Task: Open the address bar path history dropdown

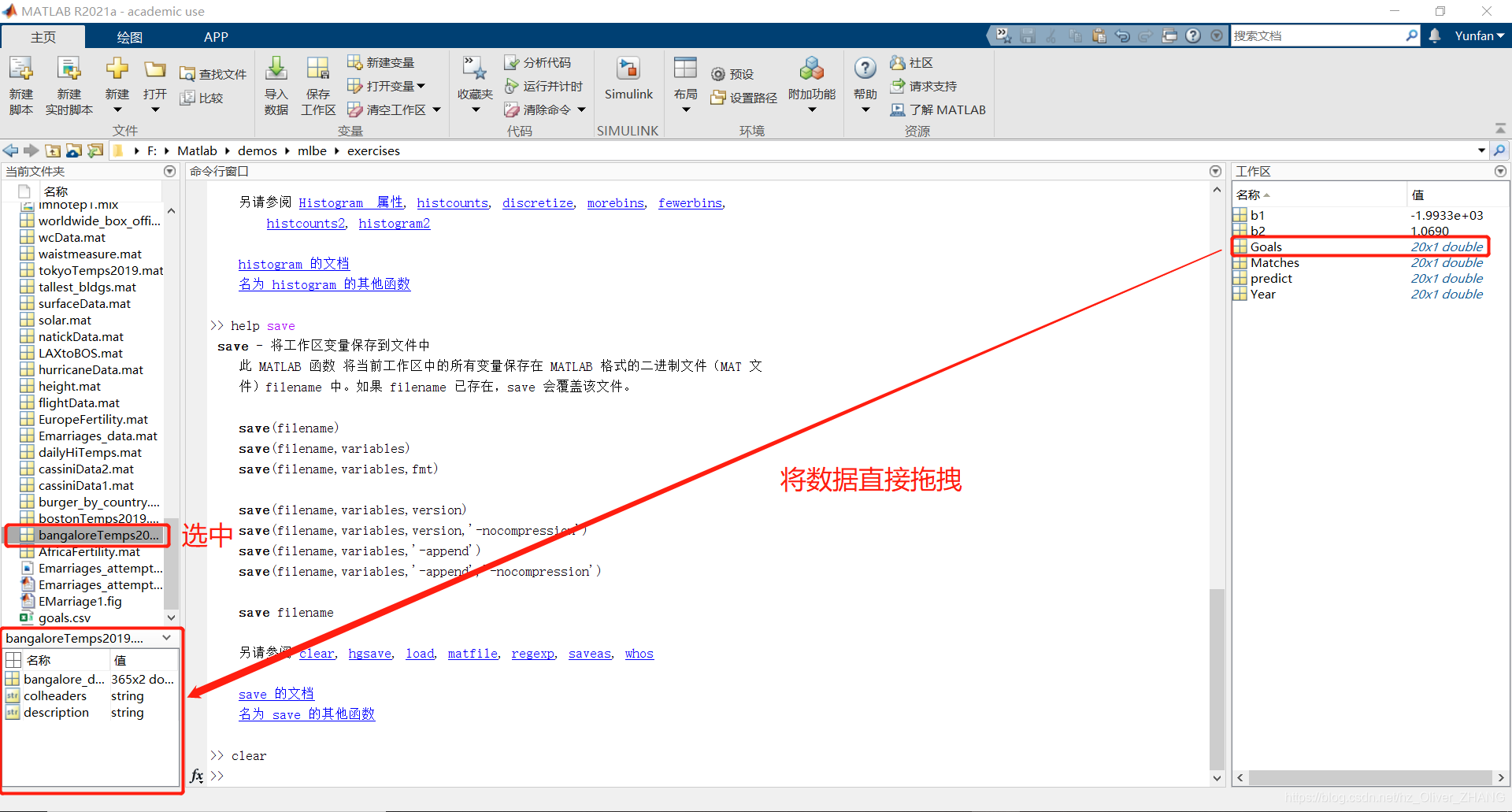Action: tap(1481, 150)
